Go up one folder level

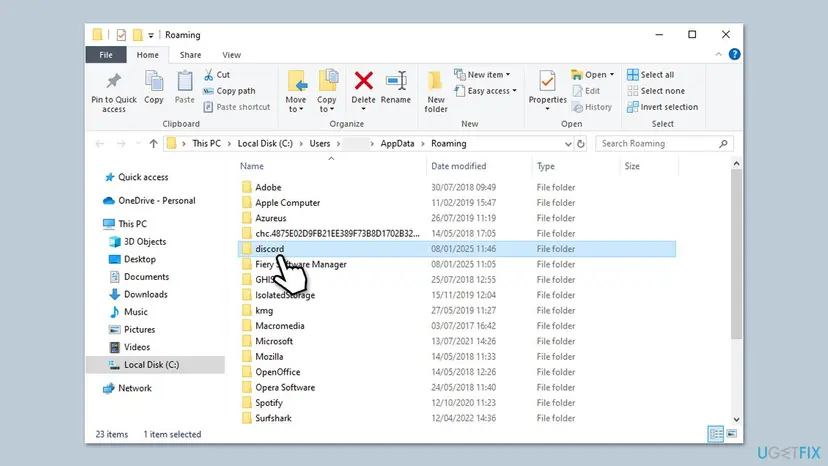153,144
